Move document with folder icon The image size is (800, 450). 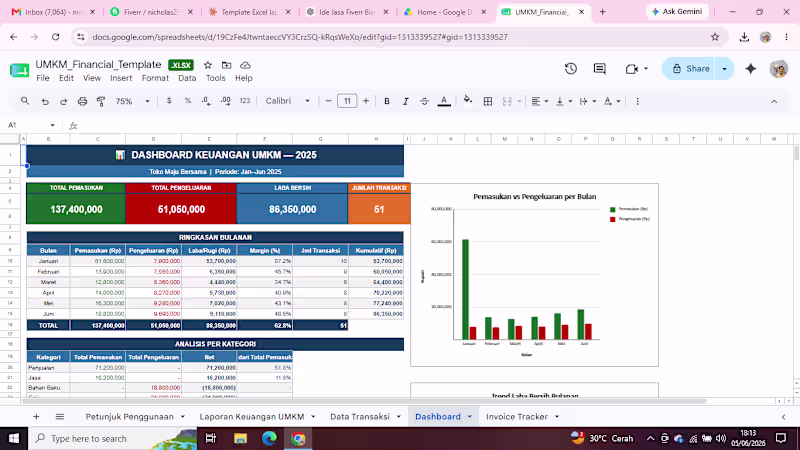point(226,65)
